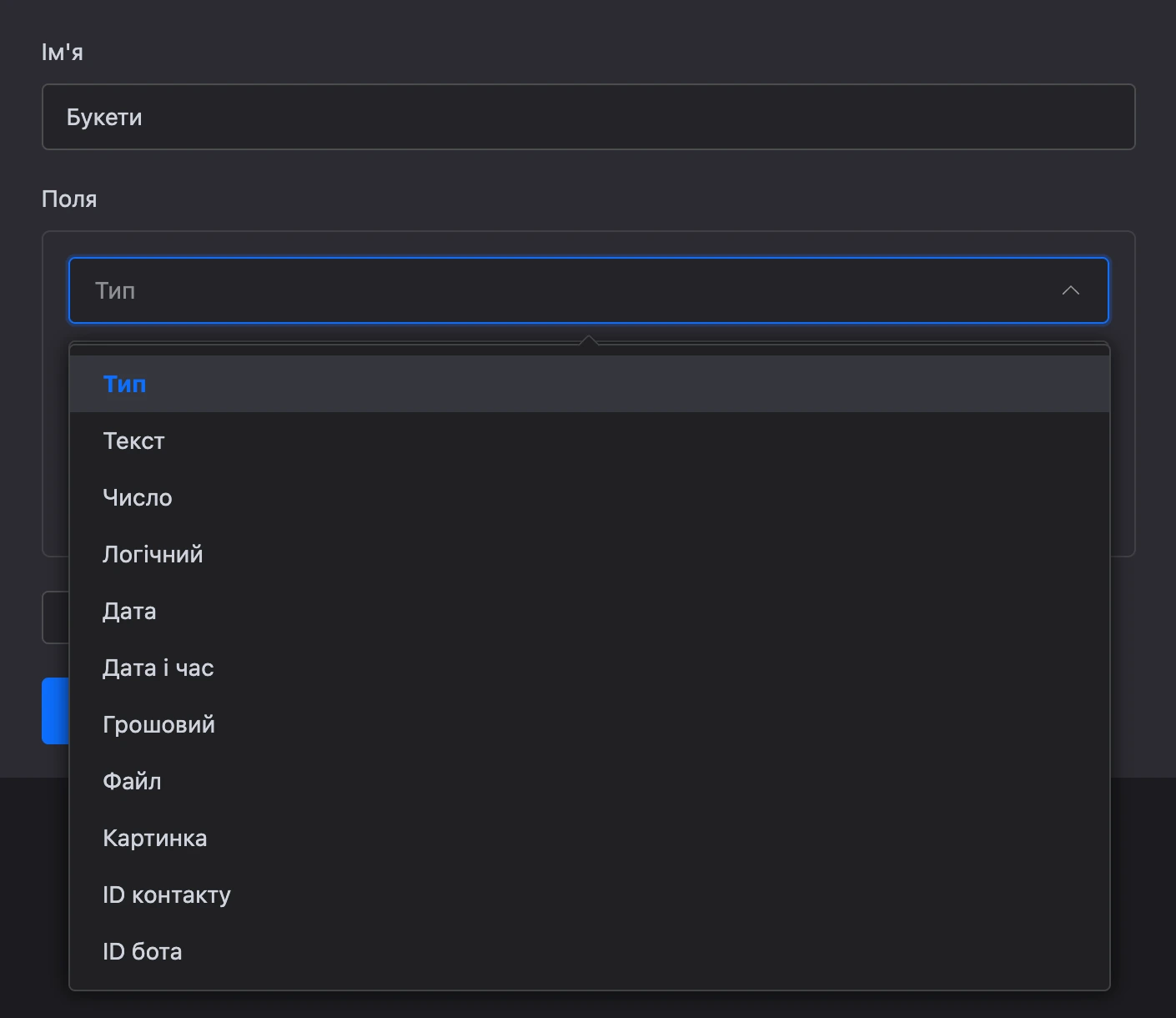Collapse the Тип dropdown using its chevron arrow
The image size is (1176, 1018).
[x=1071, y=290]
